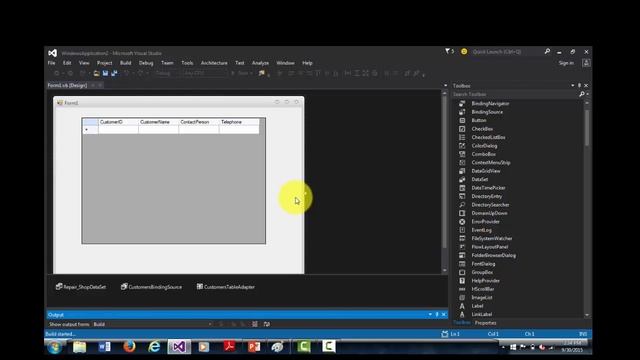The image size is (640, 360).
Task: Click the Open File toolbar icon
Action: coord(96,73)
